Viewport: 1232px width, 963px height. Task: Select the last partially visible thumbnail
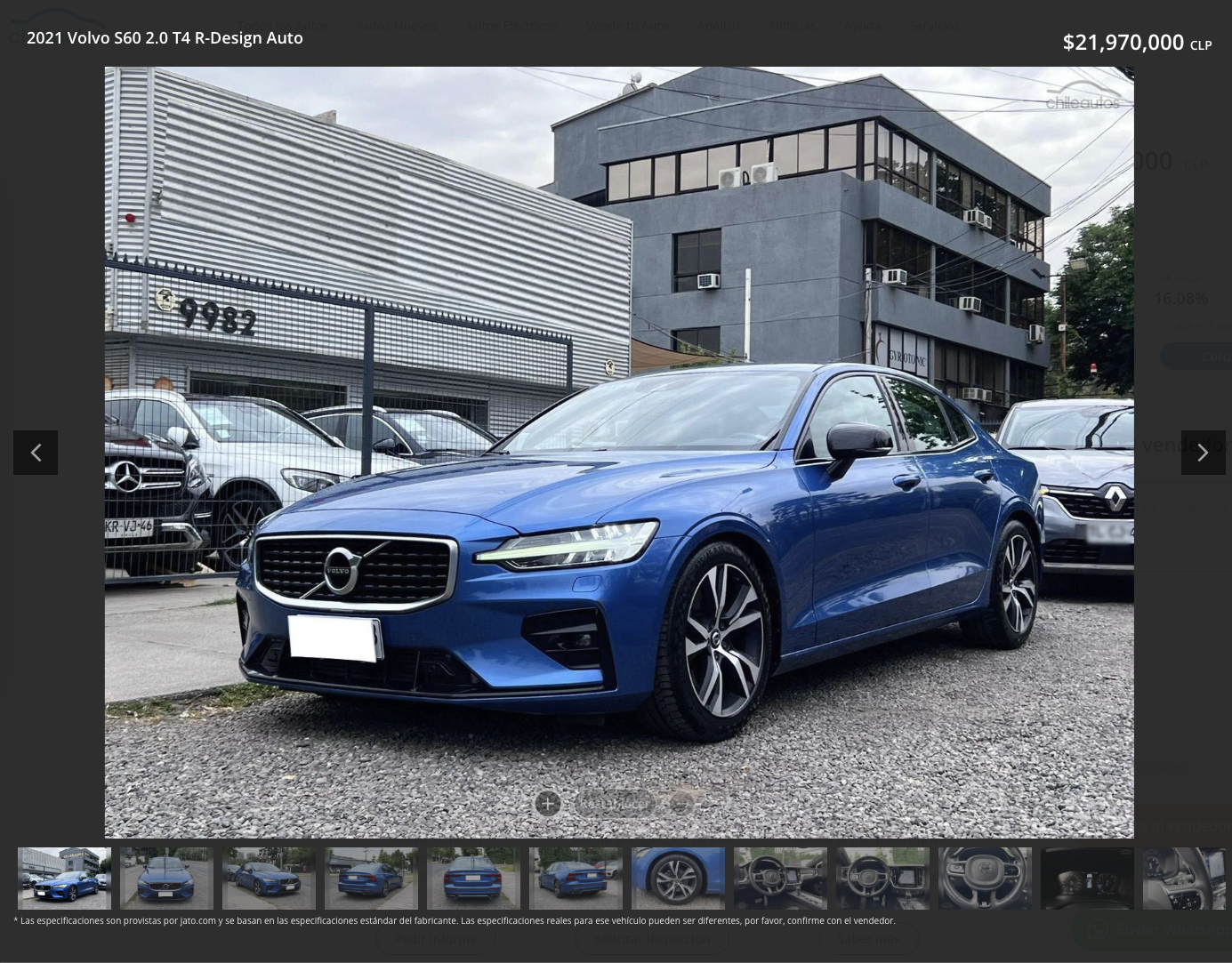tap(1185, 879)
